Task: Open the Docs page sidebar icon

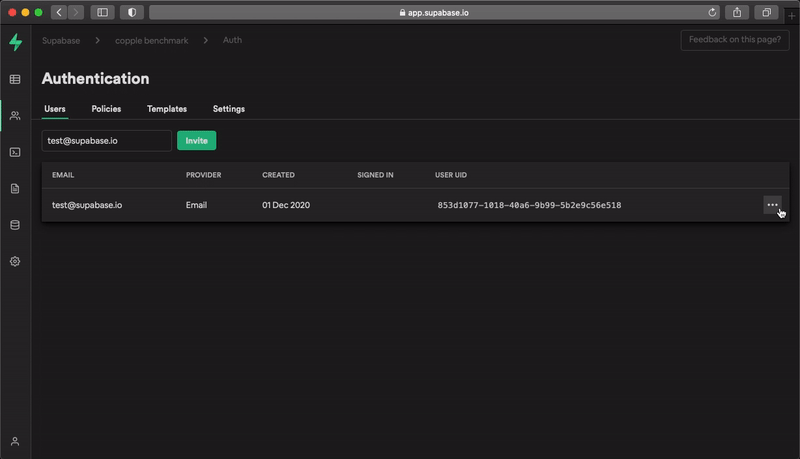Action: (15, 188)
